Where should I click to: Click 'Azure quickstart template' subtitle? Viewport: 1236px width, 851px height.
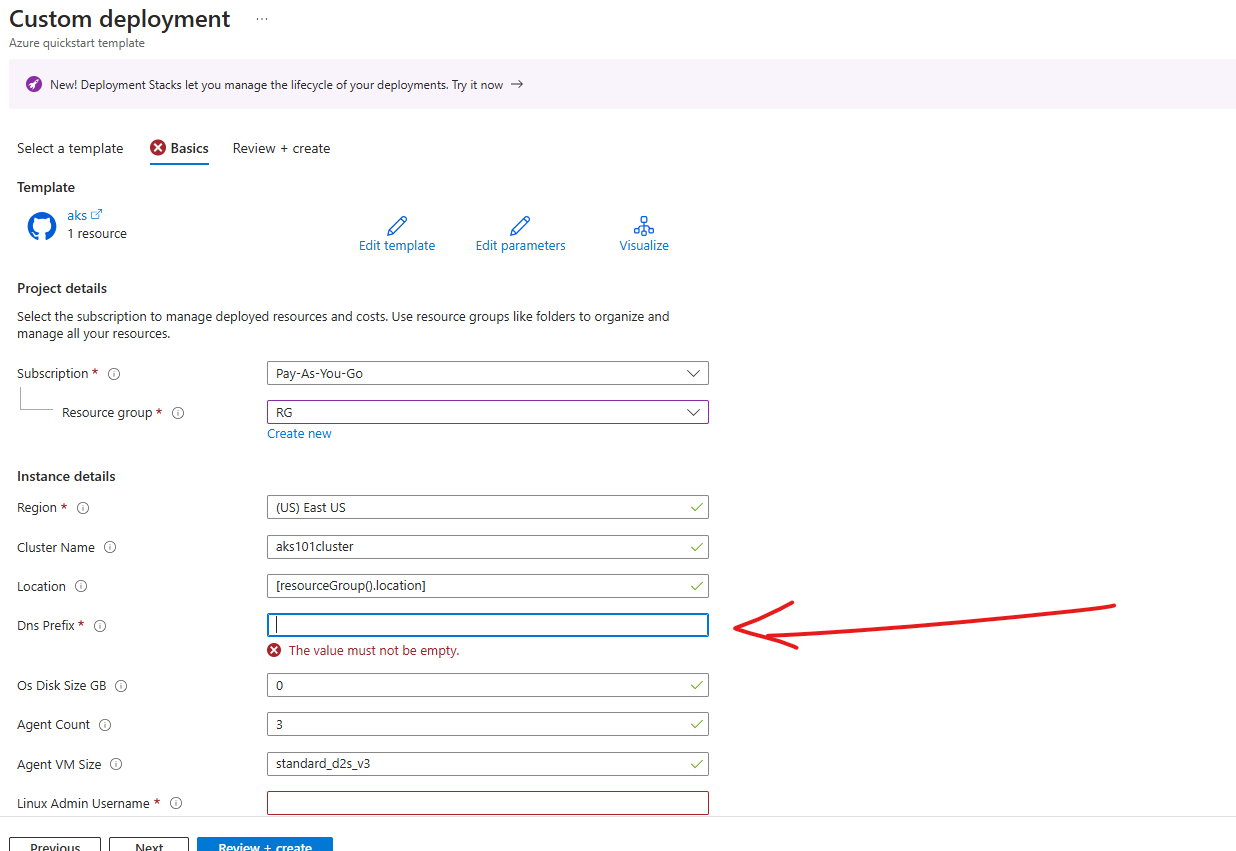pyautogui.click(x=77, y=43)
